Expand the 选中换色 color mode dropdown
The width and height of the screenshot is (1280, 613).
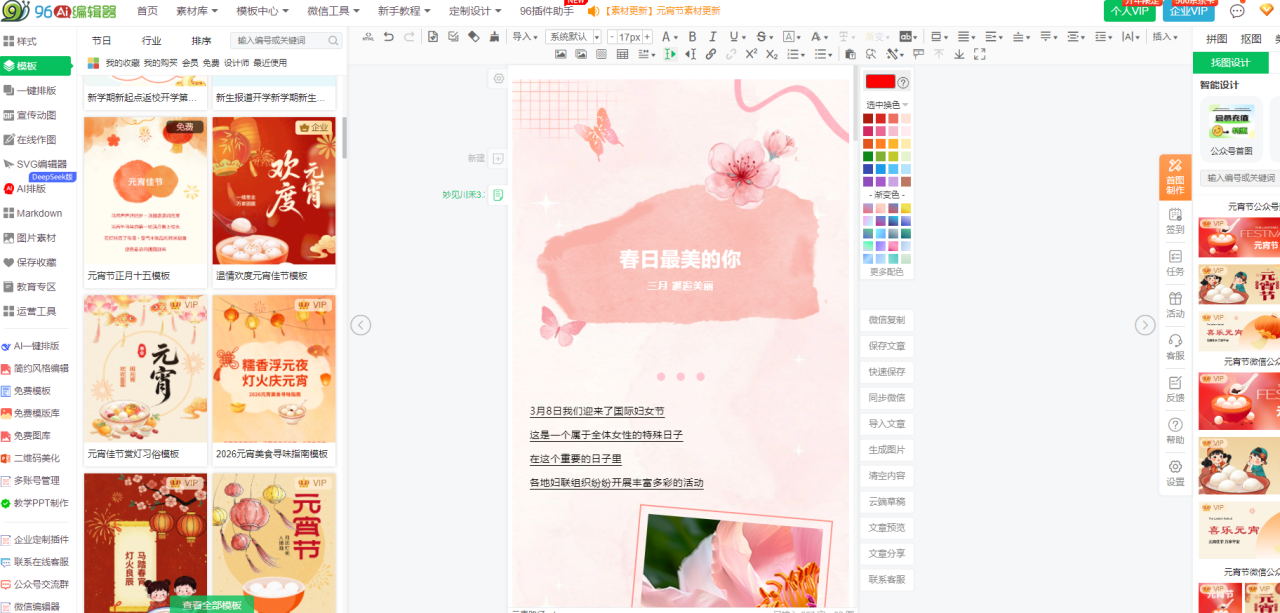tap(886, 104)
